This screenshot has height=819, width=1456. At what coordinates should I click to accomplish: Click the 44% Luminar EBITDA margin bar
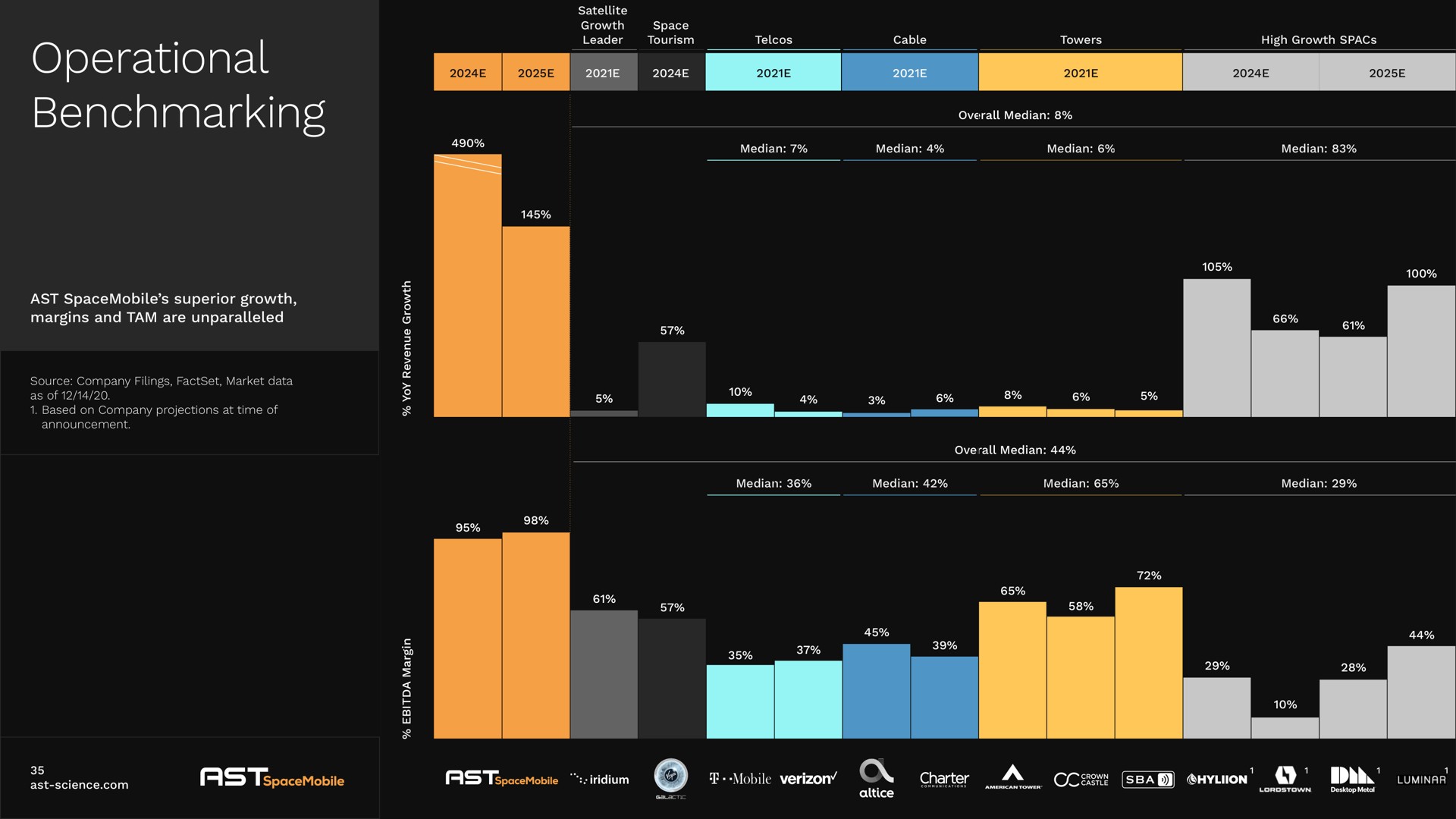pos(1421,692)
